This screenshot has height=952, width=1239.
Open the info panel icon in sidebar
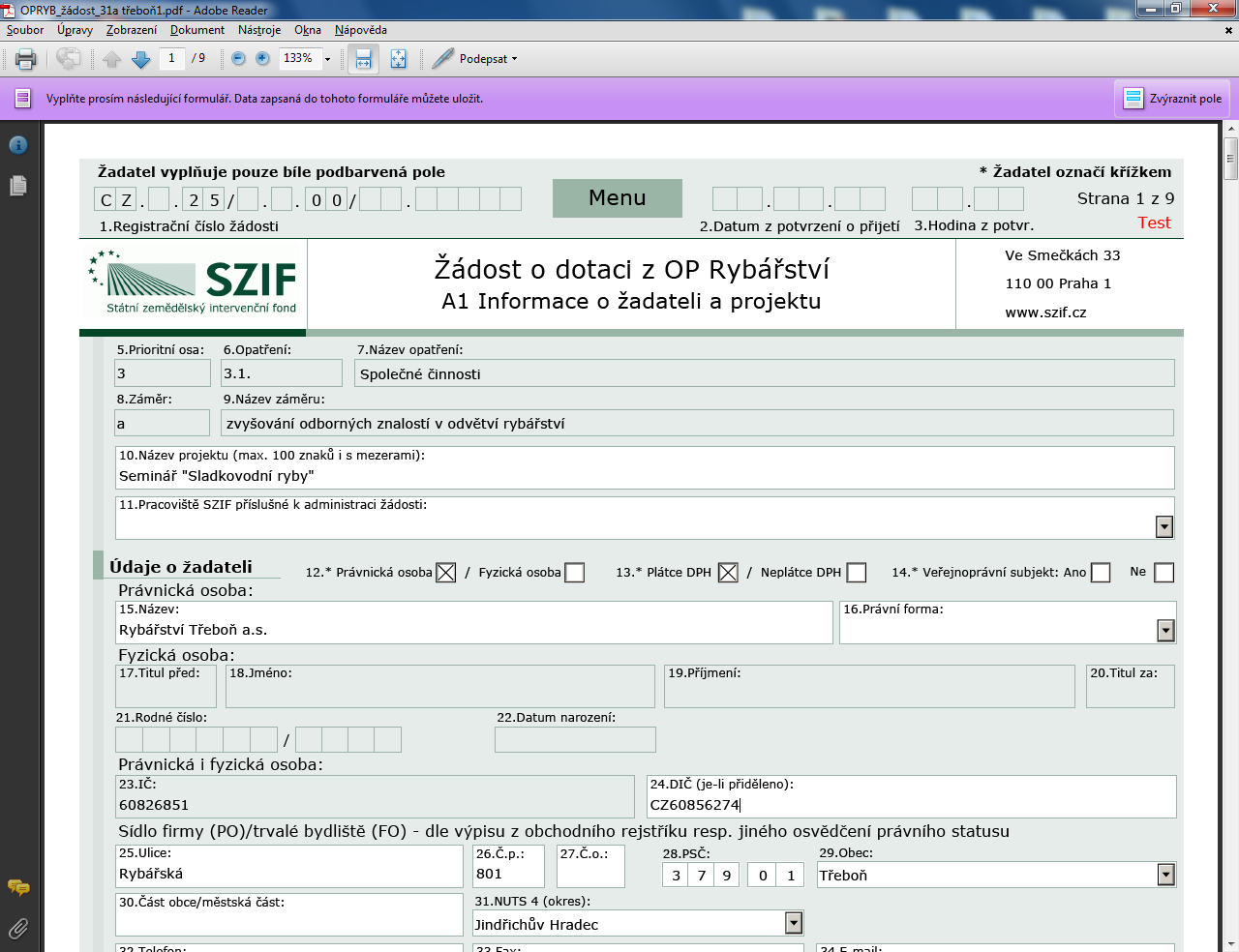click(18, 145)
